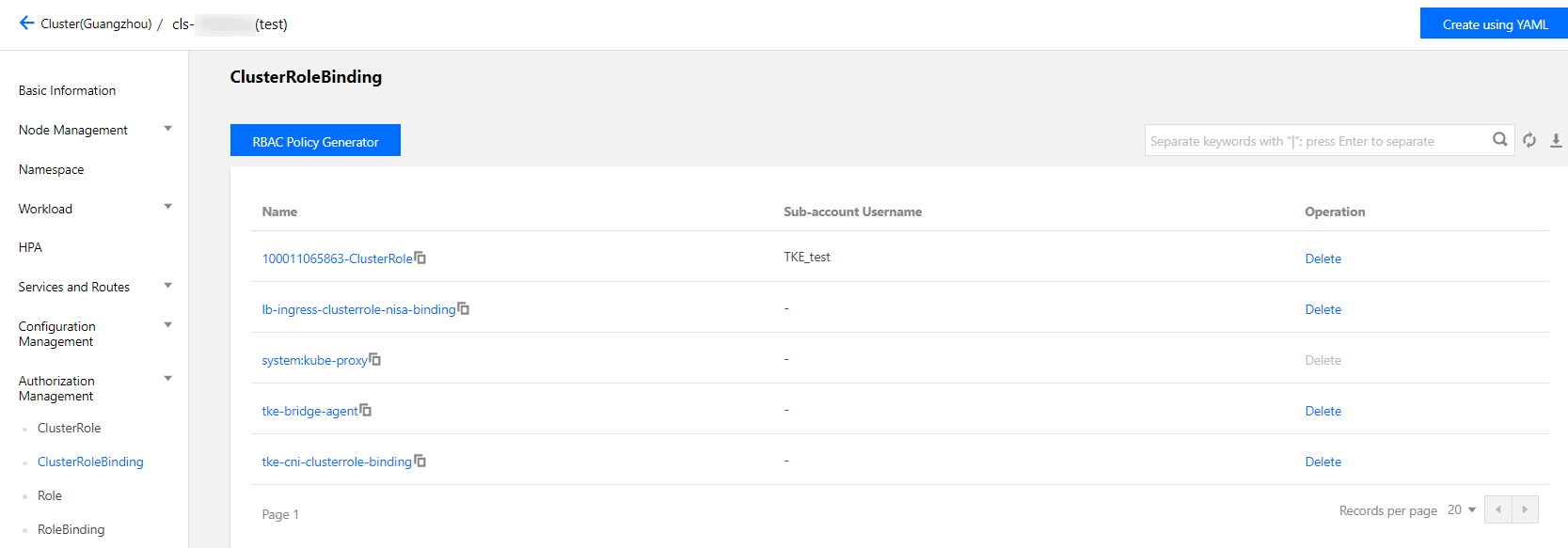Open the RBAC Policy Generator

pos(315,141)
